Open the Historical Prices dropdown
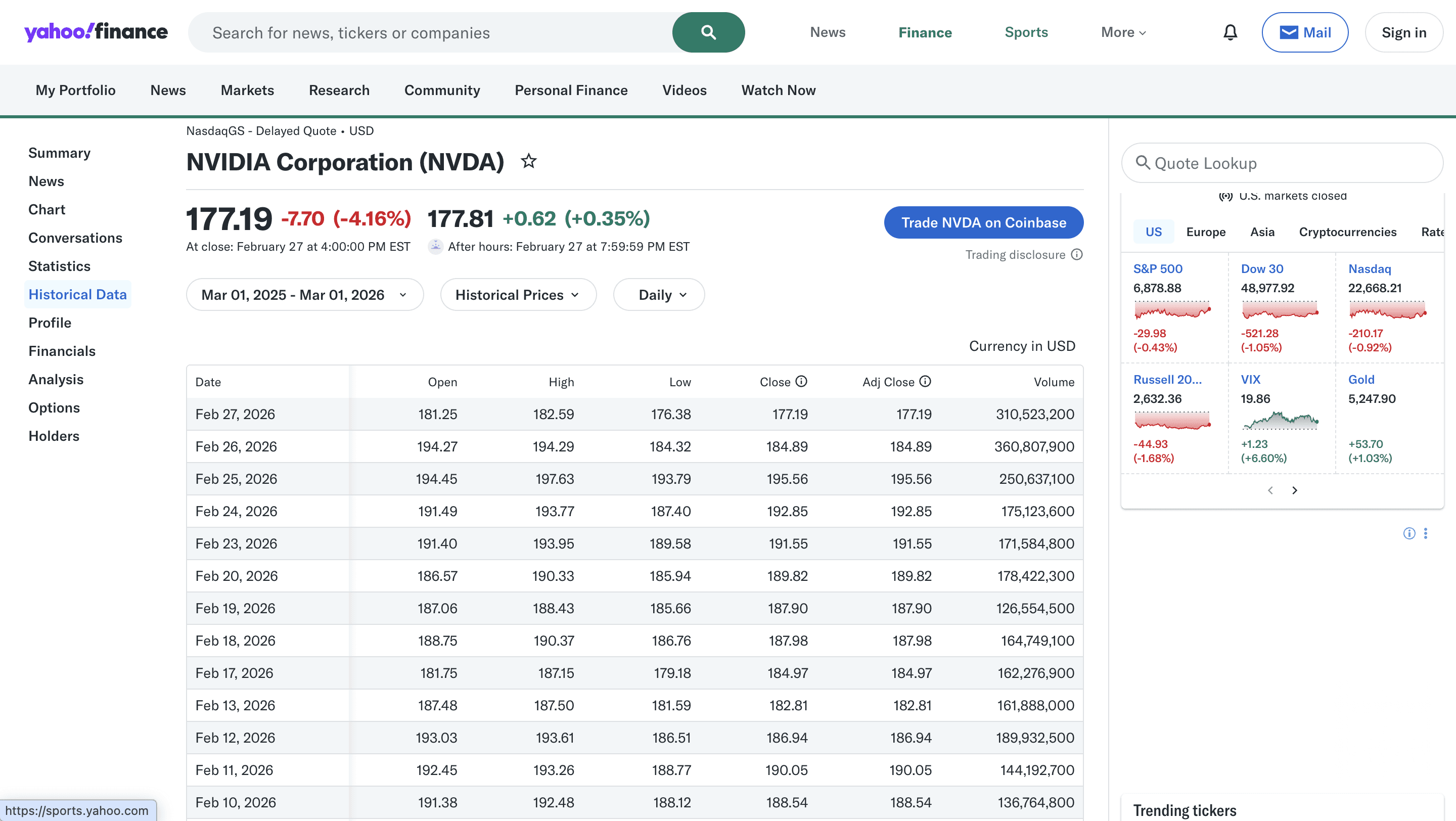 point(518,294)
